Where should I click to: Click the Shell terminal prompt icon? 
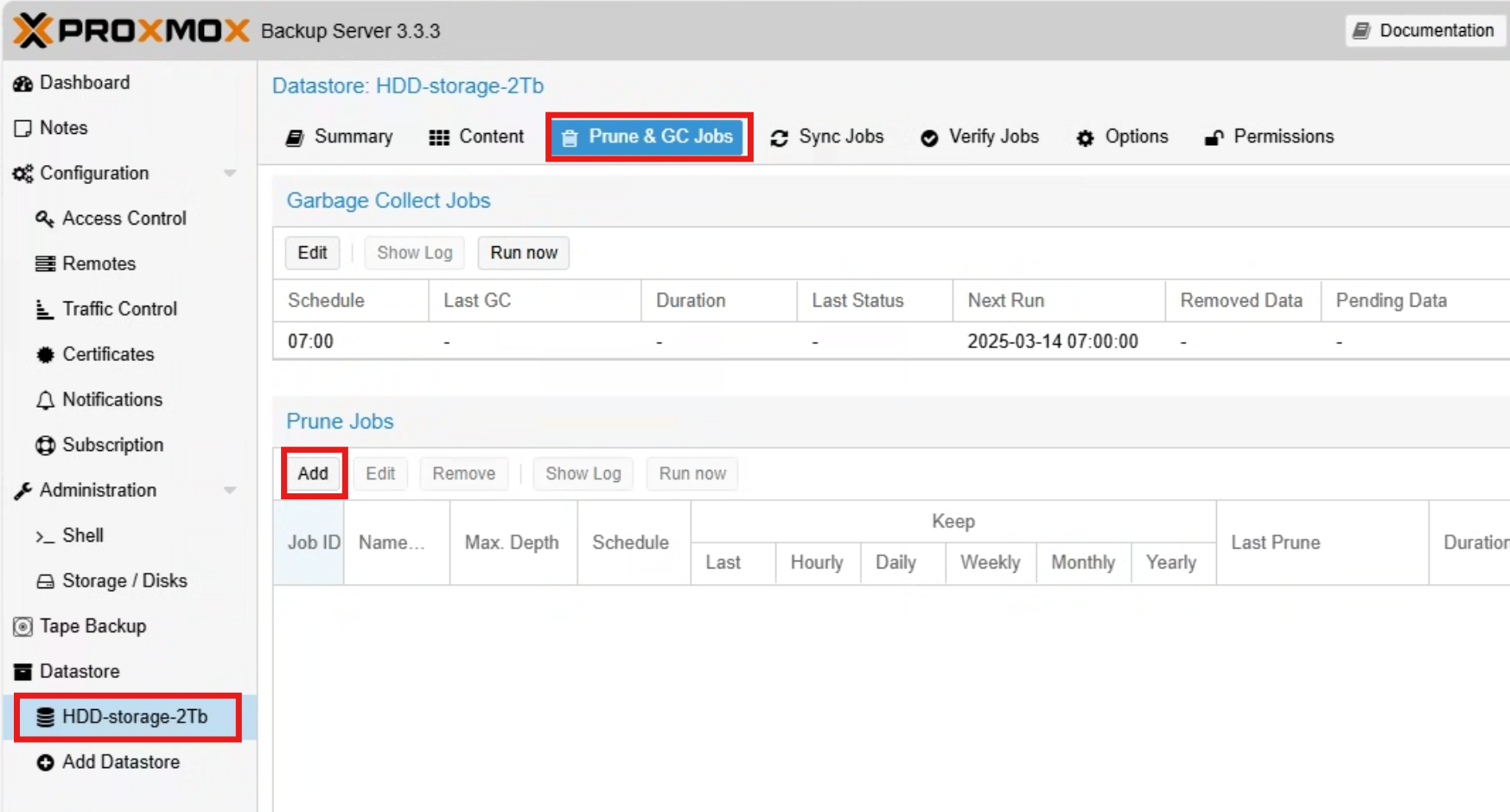click(45, 536)
